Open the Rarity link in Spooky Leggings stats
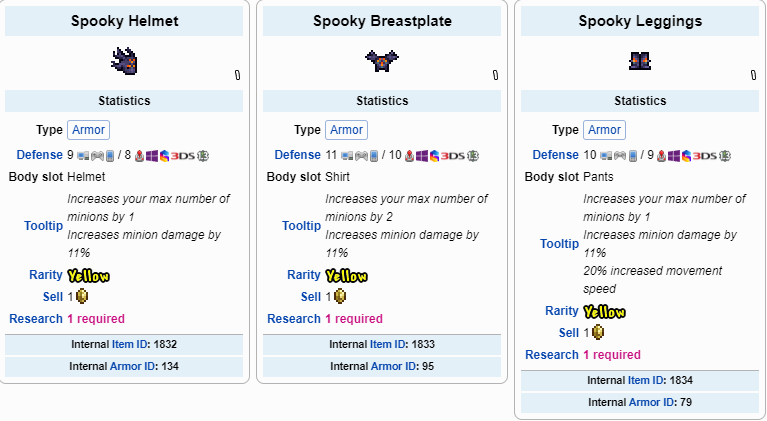 pos(562,311)
